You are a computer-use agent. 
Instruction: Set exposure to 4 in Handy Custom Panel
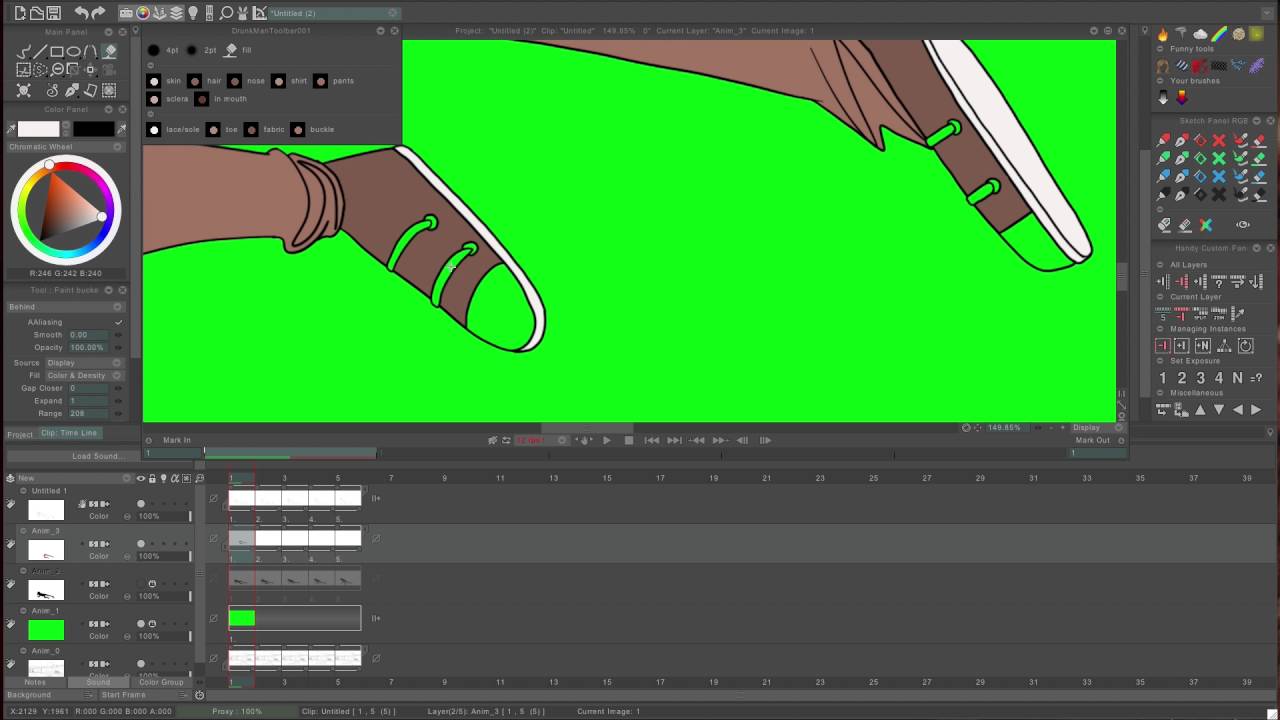(1218, 378)
